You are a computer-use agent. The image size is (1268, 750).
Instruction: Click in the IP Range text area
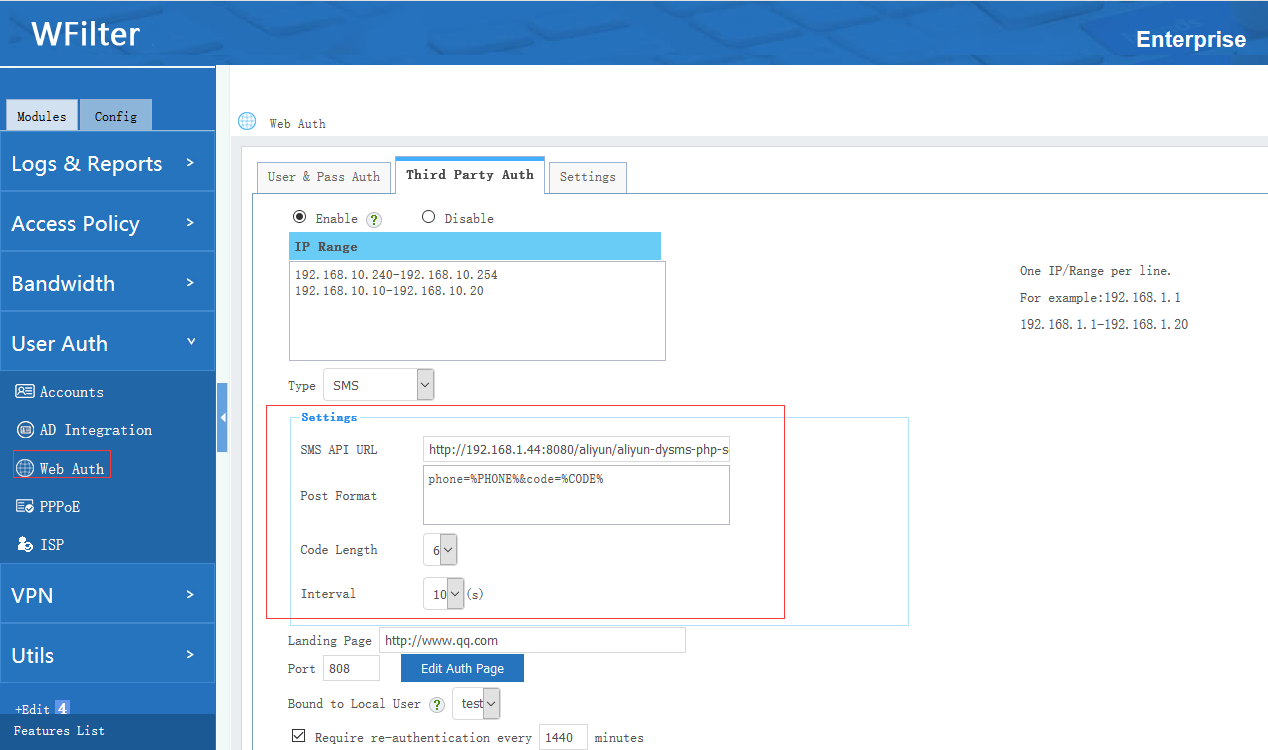point(477,311)
